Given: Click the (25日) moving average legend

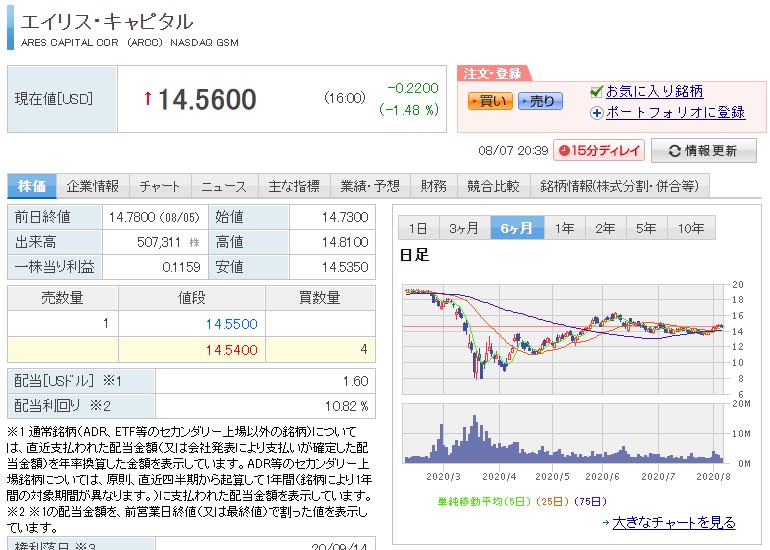Looking at the screenshot, I should (x=552, y=501).
